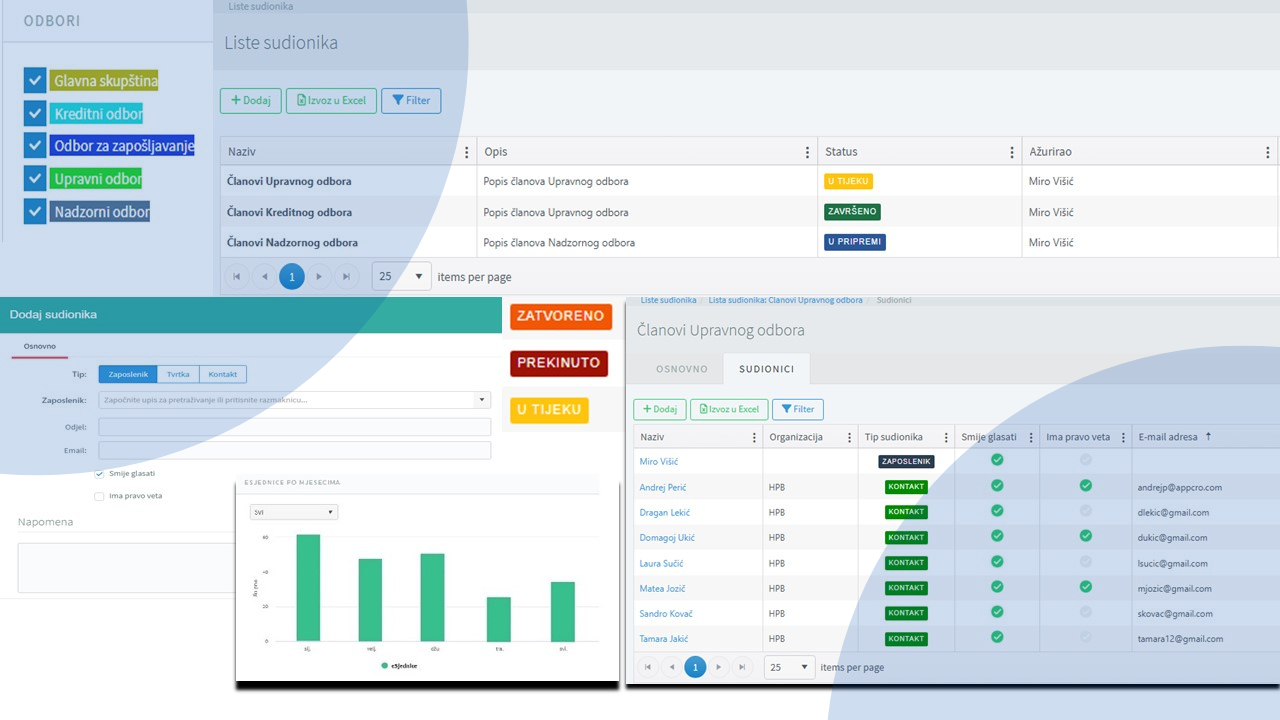This screenshot has width=1280, height=720.
Task: Uncheck the Odbor za zapošljavanje checkbox
Action: [x=35, y=145]
